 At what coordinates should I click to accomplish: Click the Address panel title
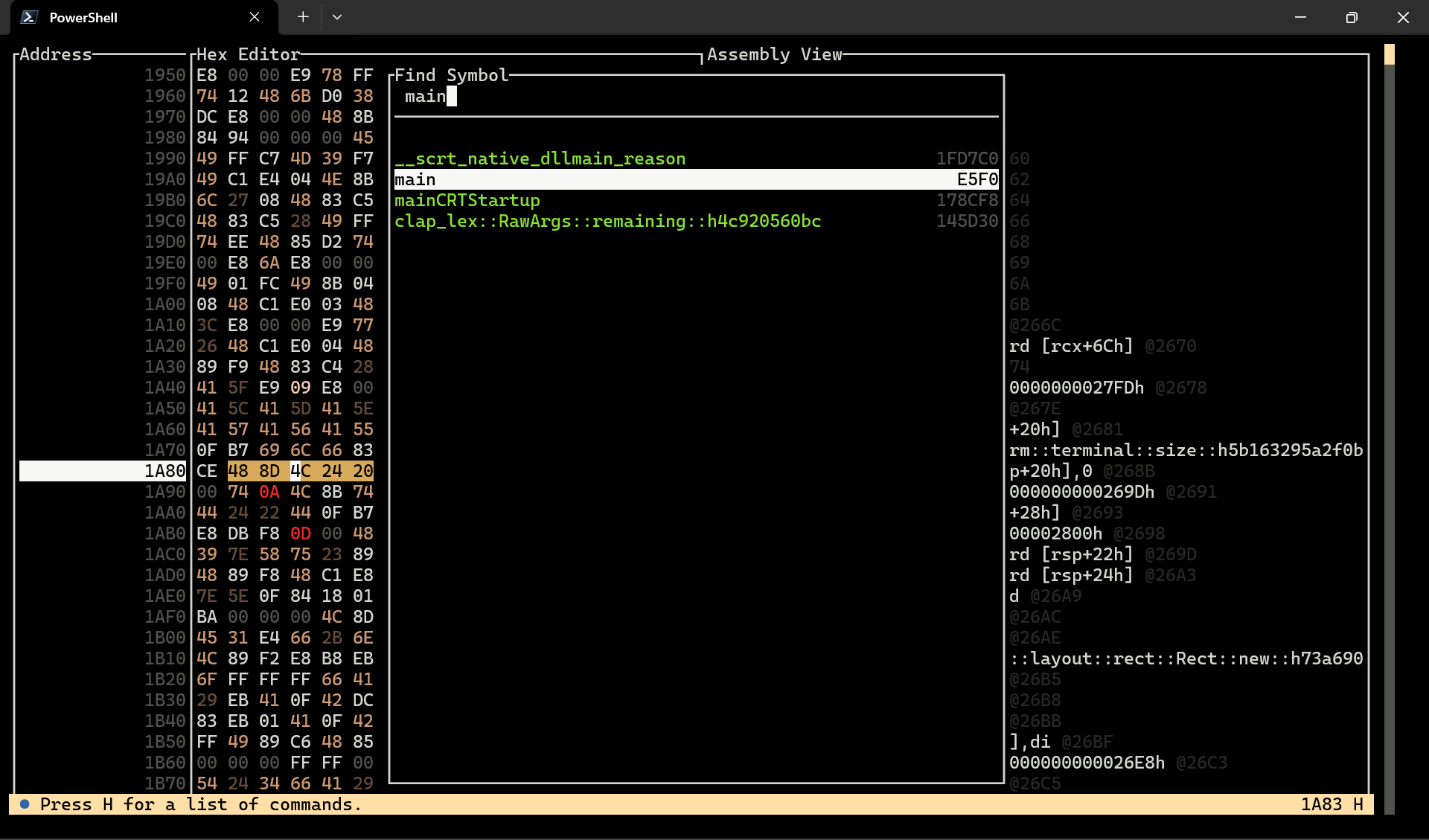(x=56, y=54)
